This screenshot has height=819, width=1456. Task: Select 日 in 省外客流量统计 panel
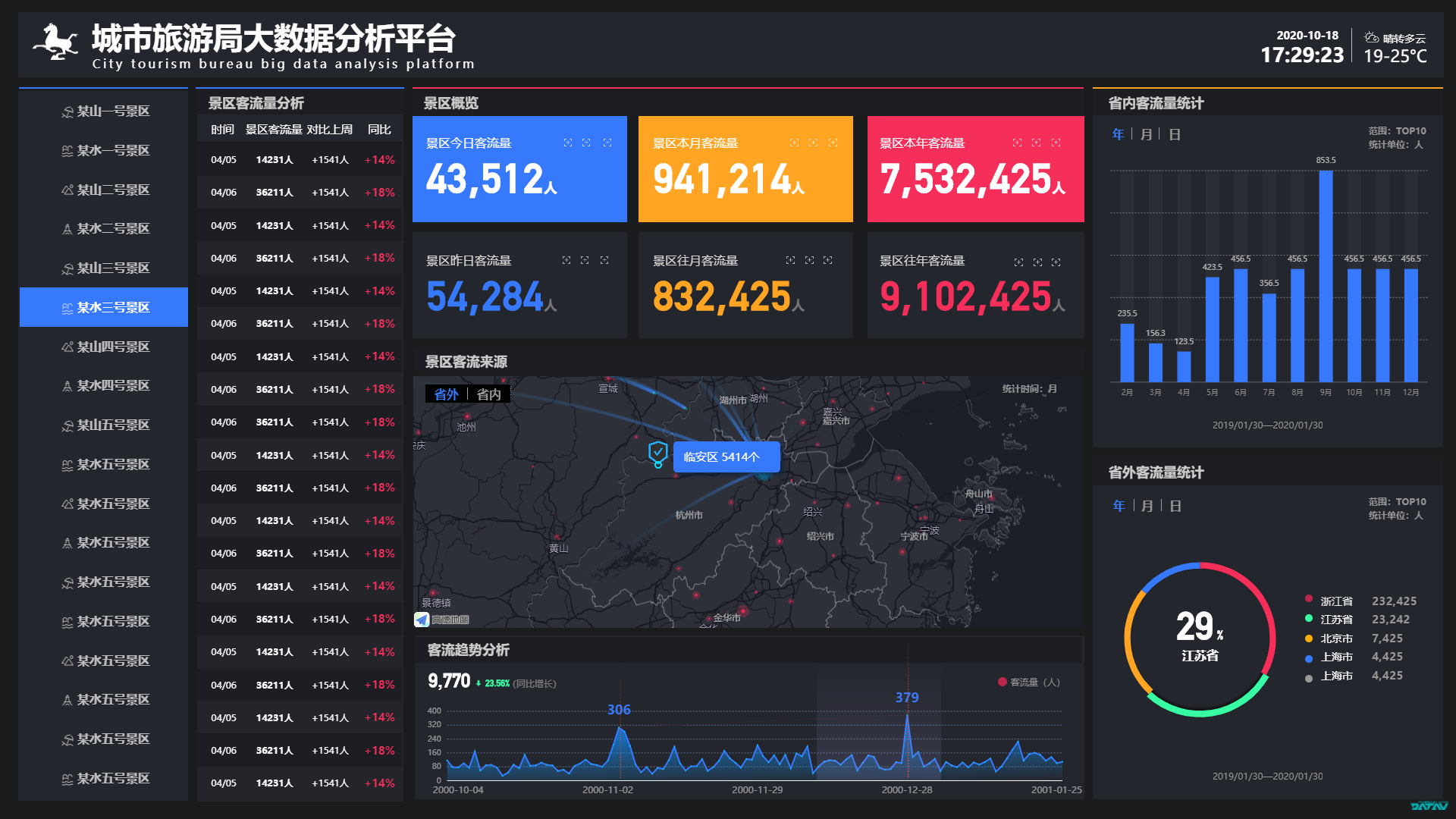pyautogui.click(x=1175, y=506)
